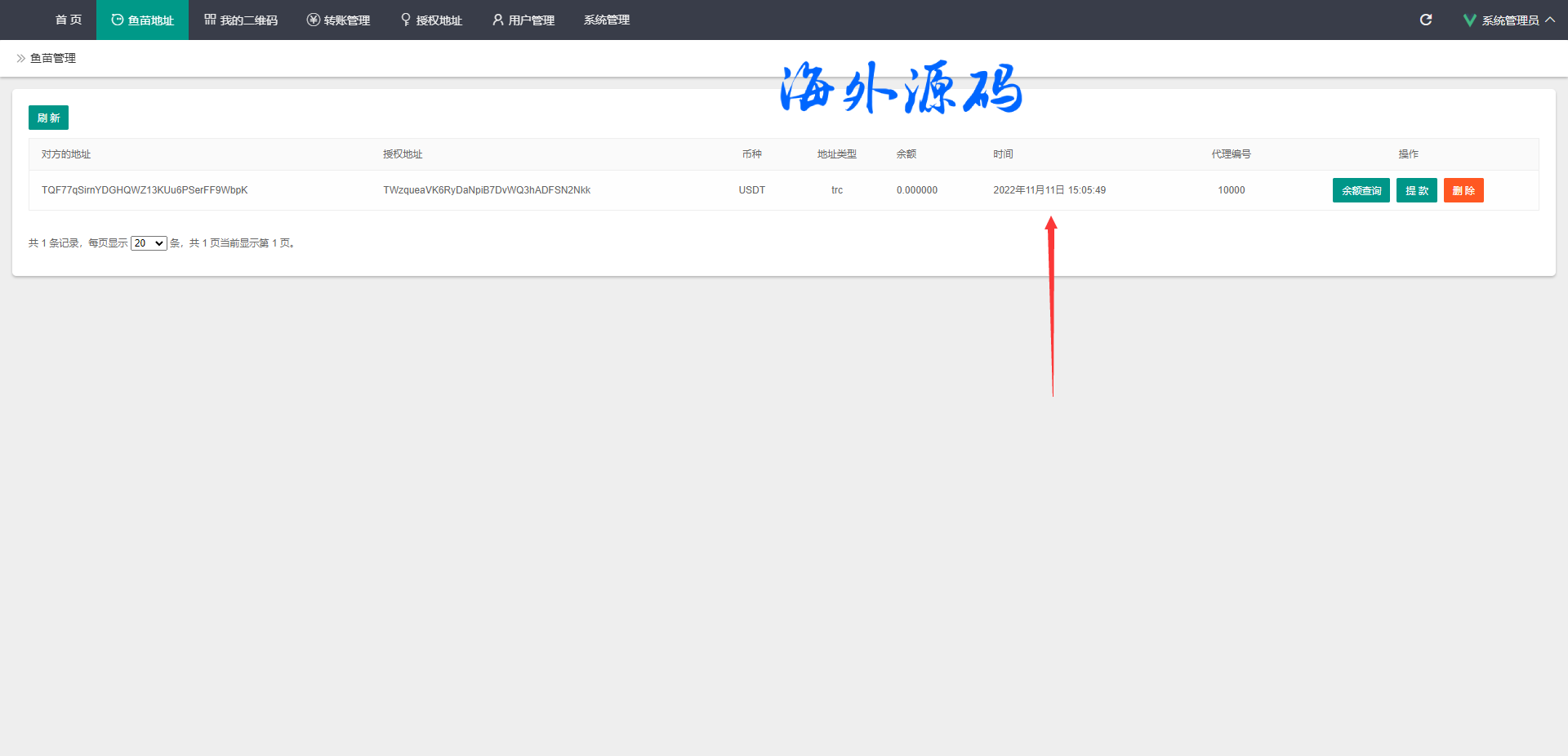This screenshot has width=1568, height=756.
Task: Click the 时间 column header
Action: pos(1003,154)
